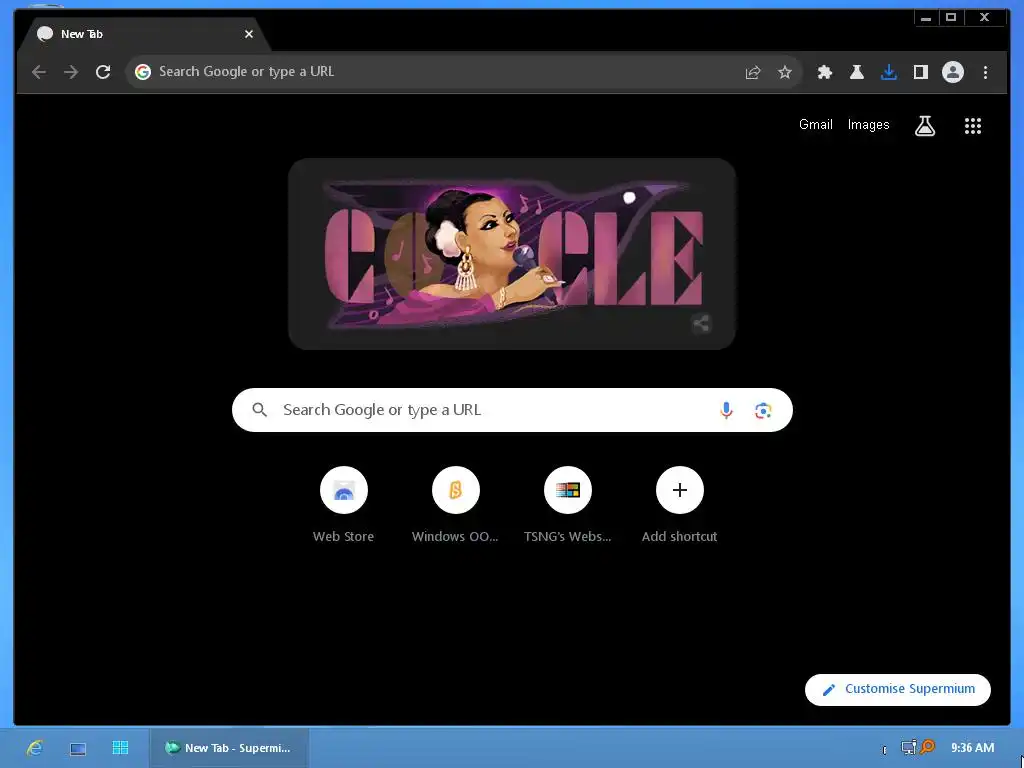Open the Windows tiles taskbar icon
1024x768 pixels.
click(120, 748)
